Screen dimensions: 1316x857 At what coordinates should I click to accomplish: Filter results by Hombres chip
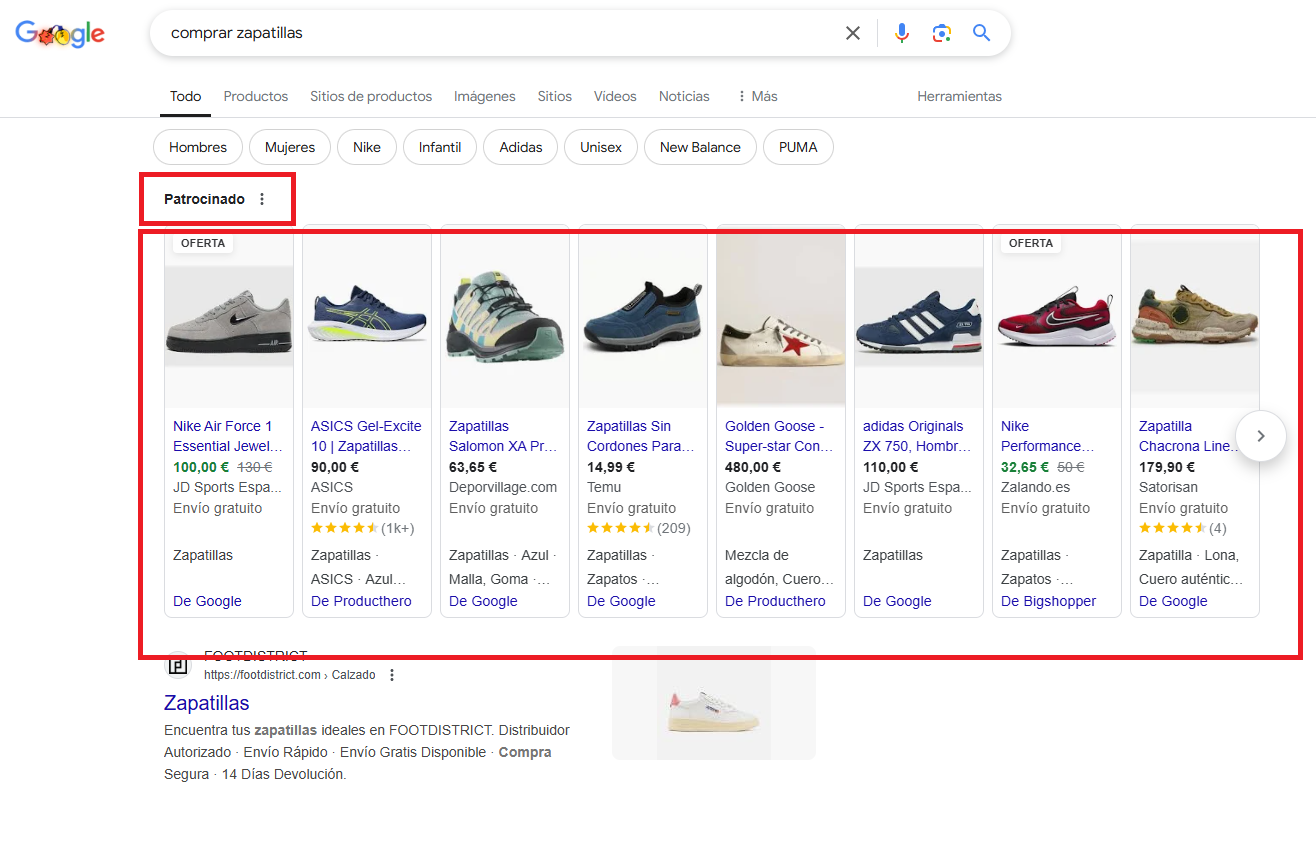(198, 147)
